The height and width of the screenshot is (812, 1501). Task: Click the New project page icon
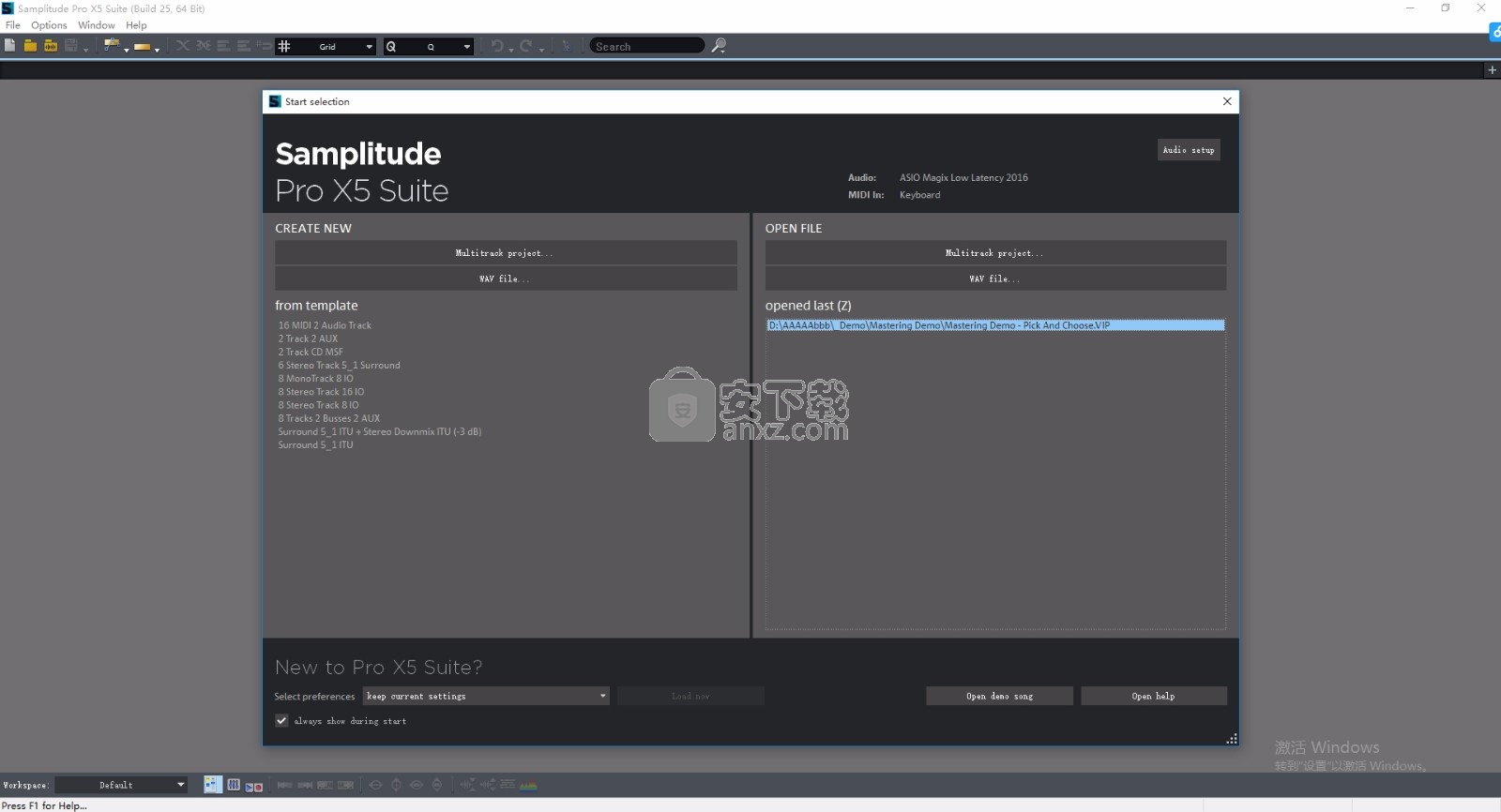9,45
